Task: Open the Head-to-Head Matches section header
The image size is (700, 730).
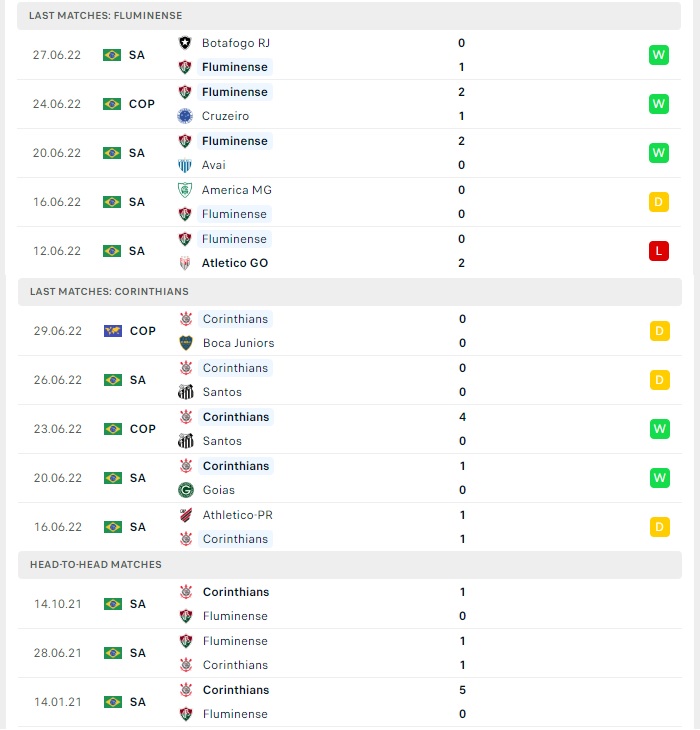Action: (350, 565)
